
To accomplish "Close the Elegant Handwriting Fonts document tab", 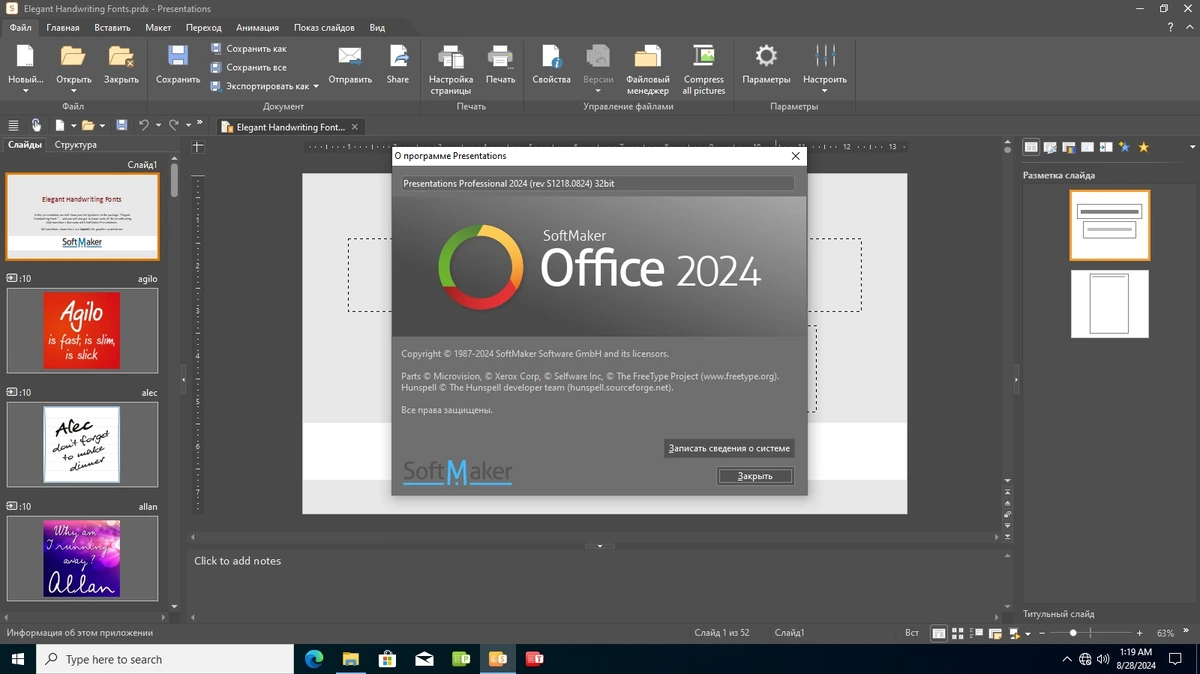I will [355, 127].
